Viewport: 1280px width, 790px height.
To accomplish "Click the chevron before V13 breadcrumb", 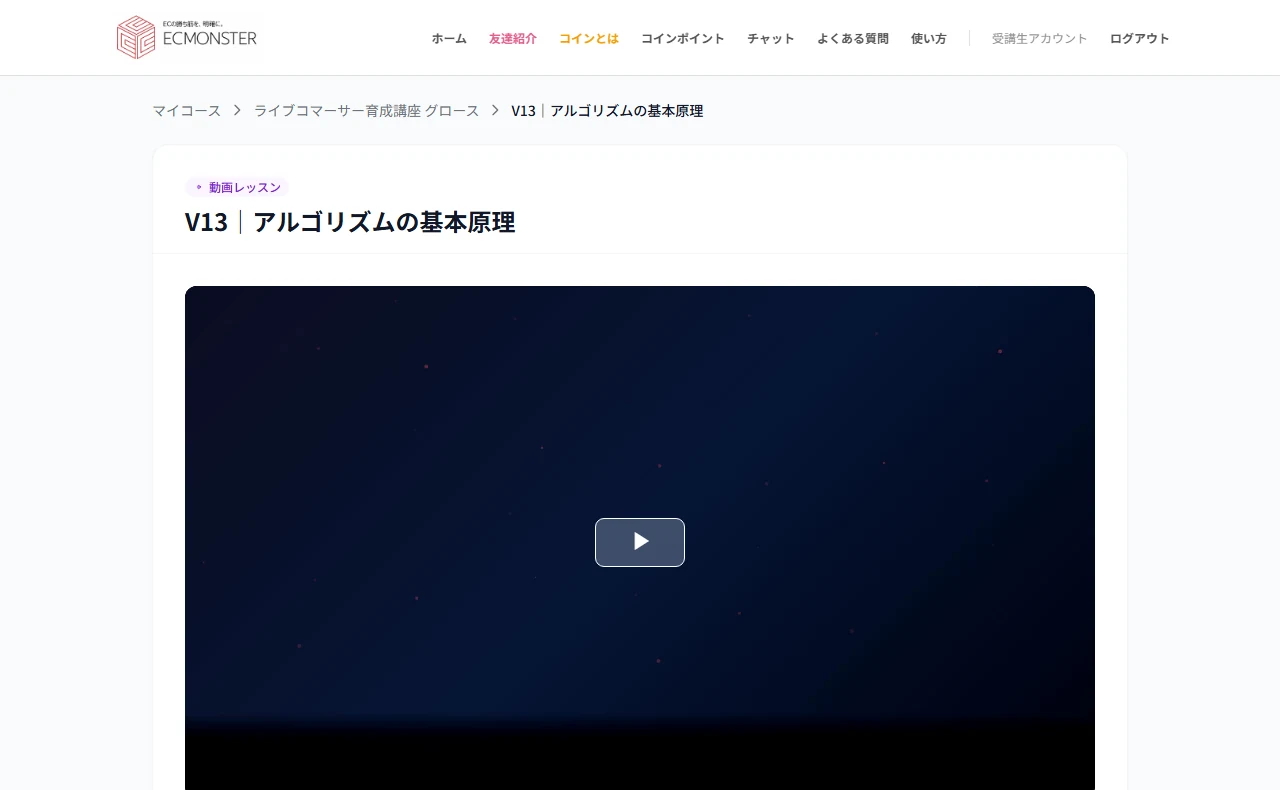I will tap(495, 111).
